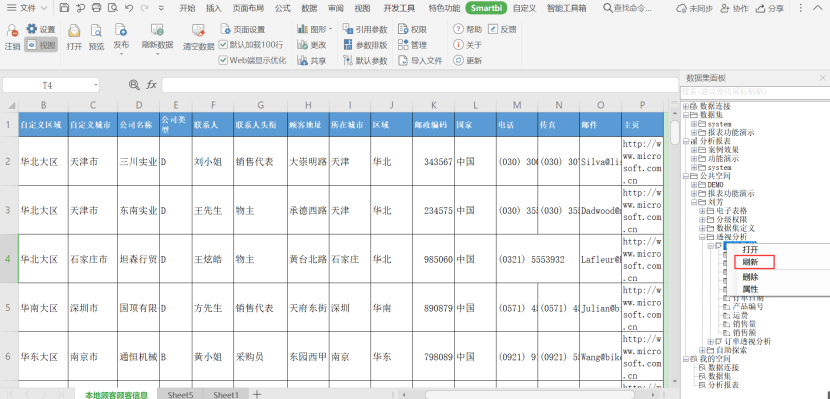The width and height of the screenshot is (830, 399).
Task: Open quick access toolbar customize dropdown
Action: tap(161, 8)
